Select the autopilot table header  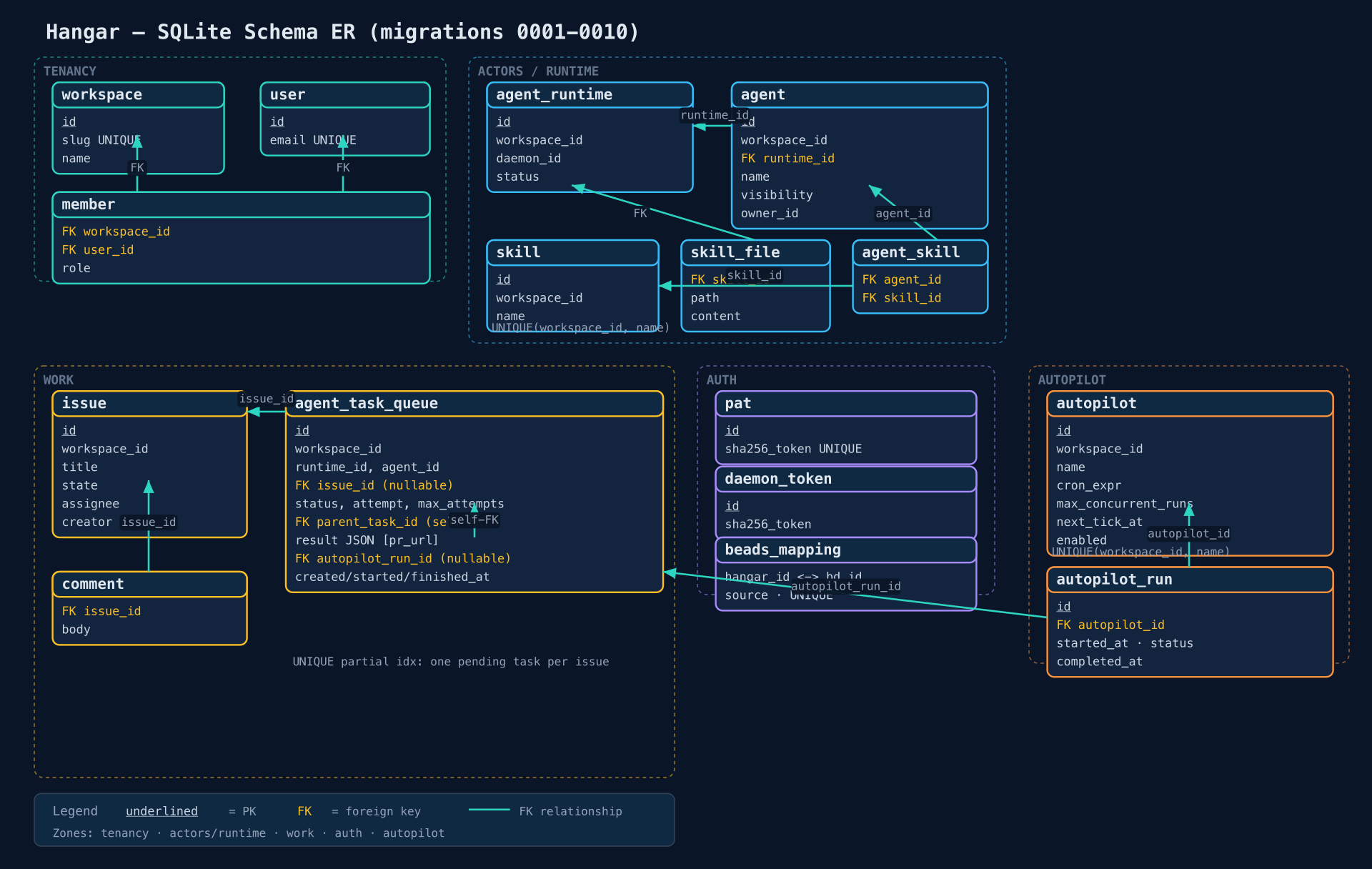click(1190, 404)
